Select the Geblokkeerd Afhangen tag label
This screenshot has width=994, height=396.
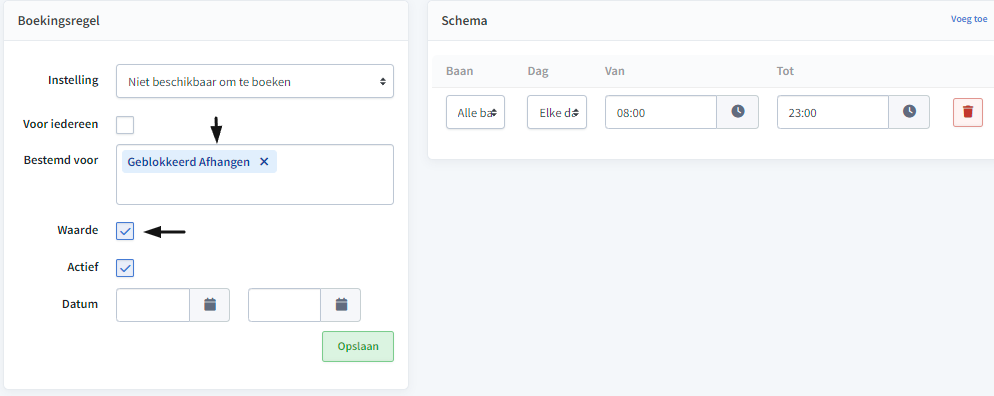pos(188,162)
